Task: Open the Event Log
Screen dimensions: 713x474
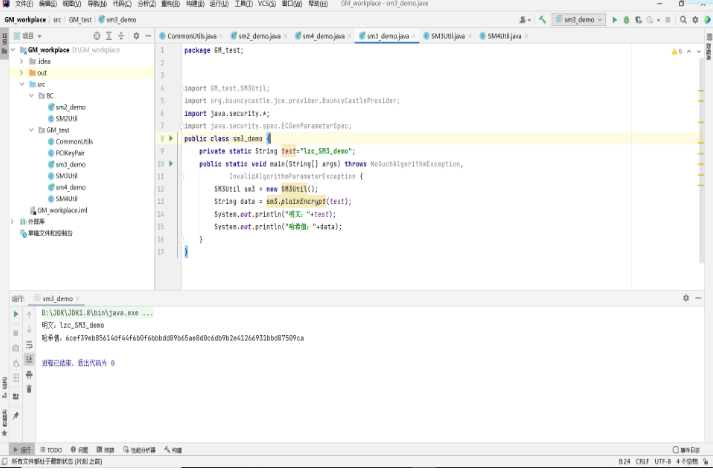Action: (x=687, y=450)
